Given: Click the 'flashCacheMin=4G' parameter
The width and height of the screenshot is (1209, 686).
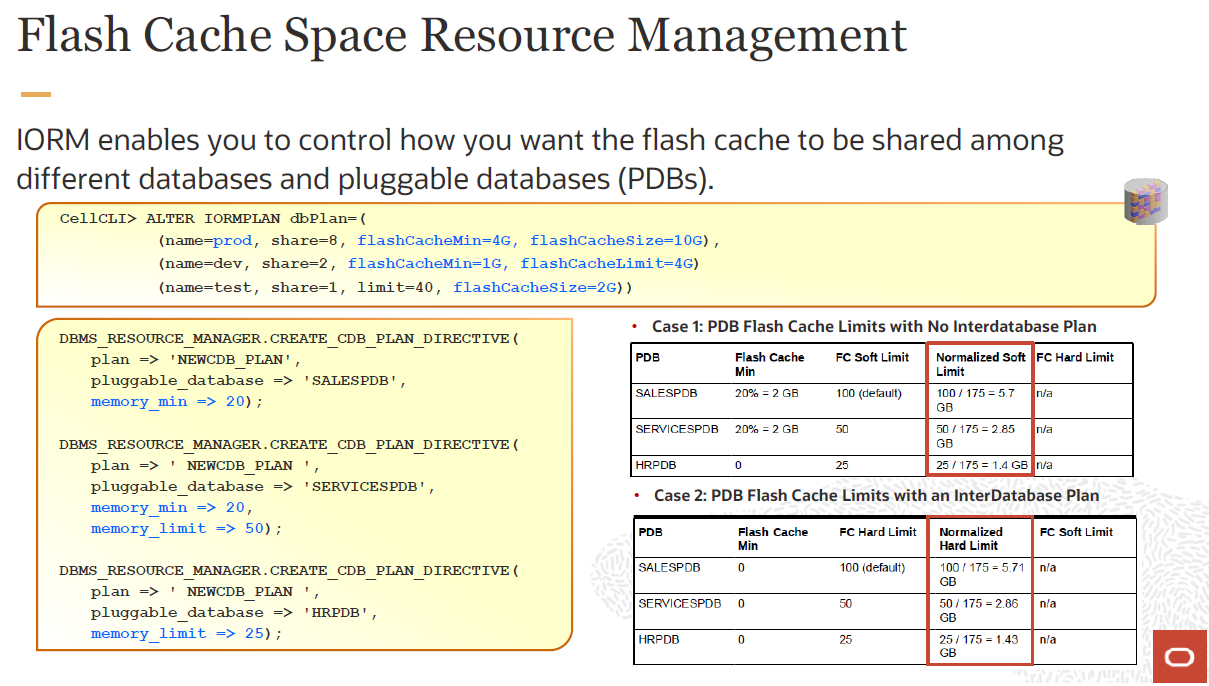Looking at the screenshot, I should click(435, 241).
